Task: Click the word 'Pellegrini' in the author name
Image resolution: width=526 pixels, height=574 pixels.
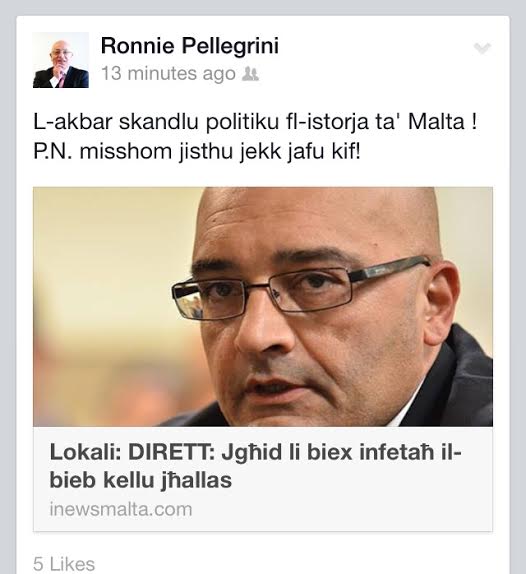Action: click(230, 46)
